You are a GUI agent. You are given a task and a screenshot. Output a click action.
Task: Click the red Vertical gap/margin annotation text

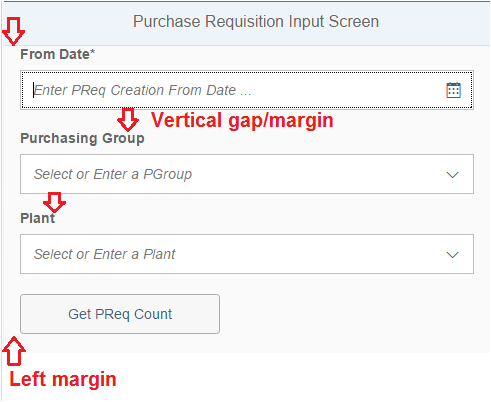(242, 120)
